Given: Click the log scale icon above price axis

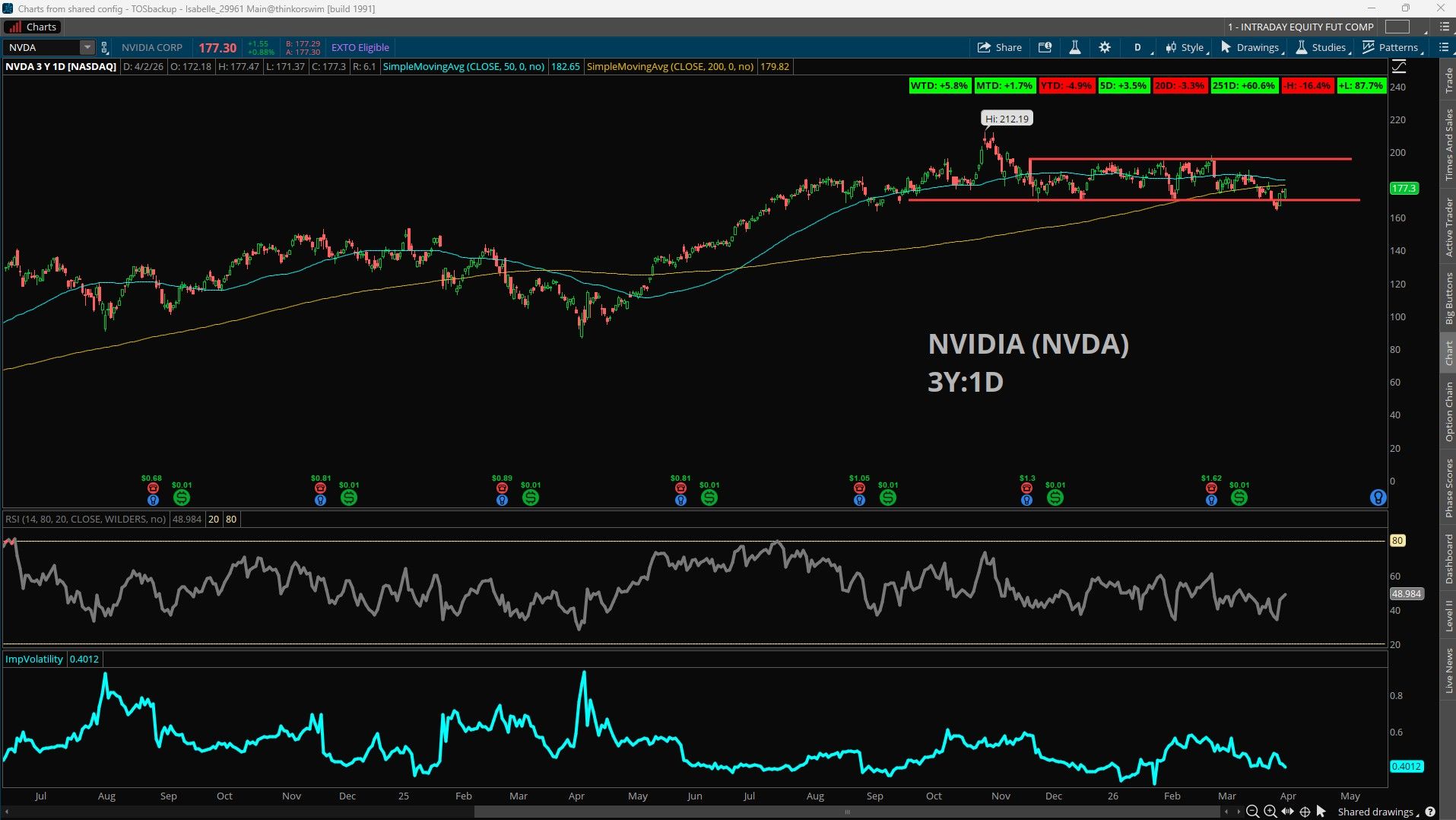Looking at the screenshot, I should click(1399, 66).
